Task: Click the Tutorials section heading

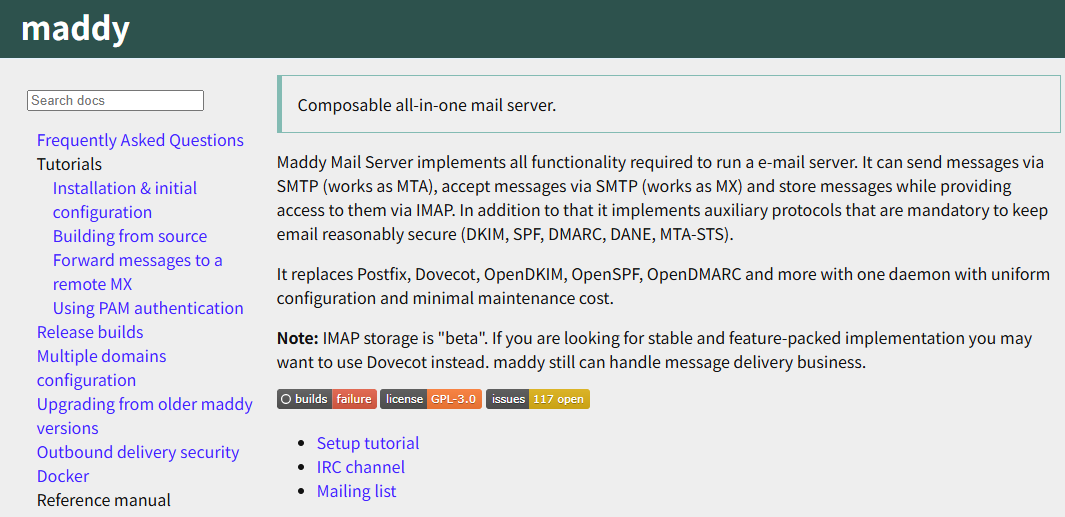Action: 69,164
